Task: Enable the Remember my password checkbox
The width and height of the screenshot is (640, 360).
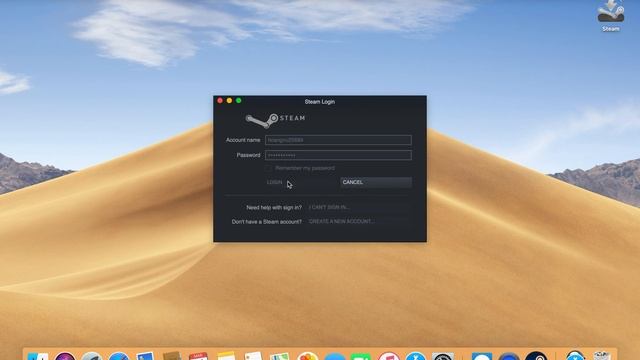Action: 269,168
